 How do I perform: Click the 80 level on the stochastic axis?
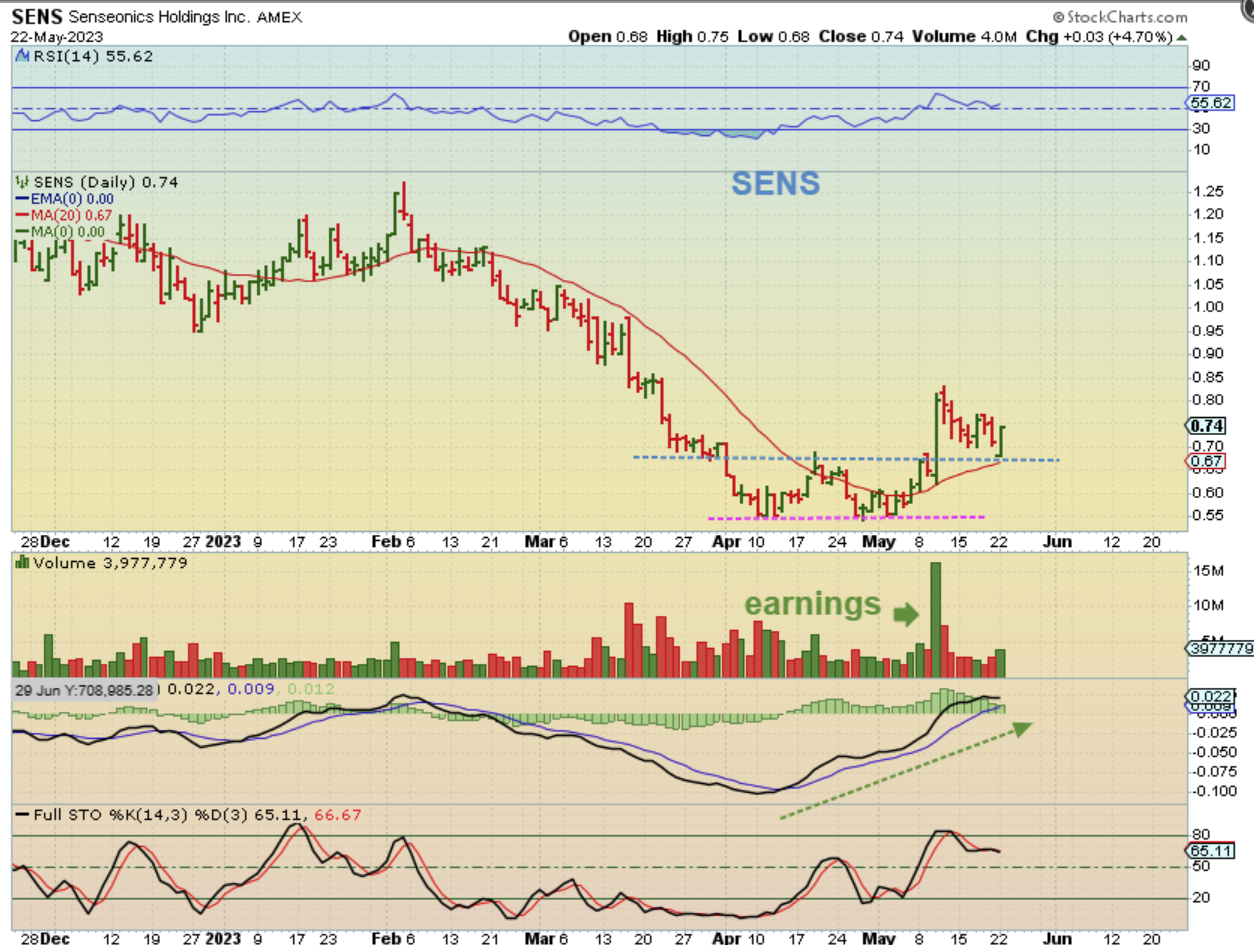tap(1202, 834)
